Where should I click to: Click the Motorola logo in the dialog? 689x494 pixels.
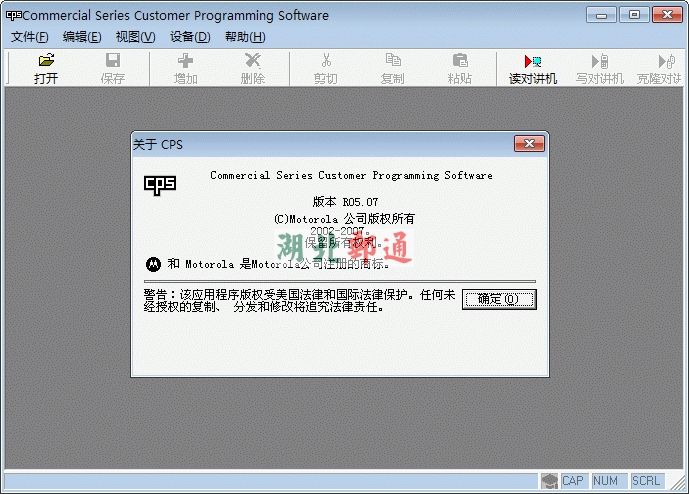pyautogui.click(x=153, y=265)
